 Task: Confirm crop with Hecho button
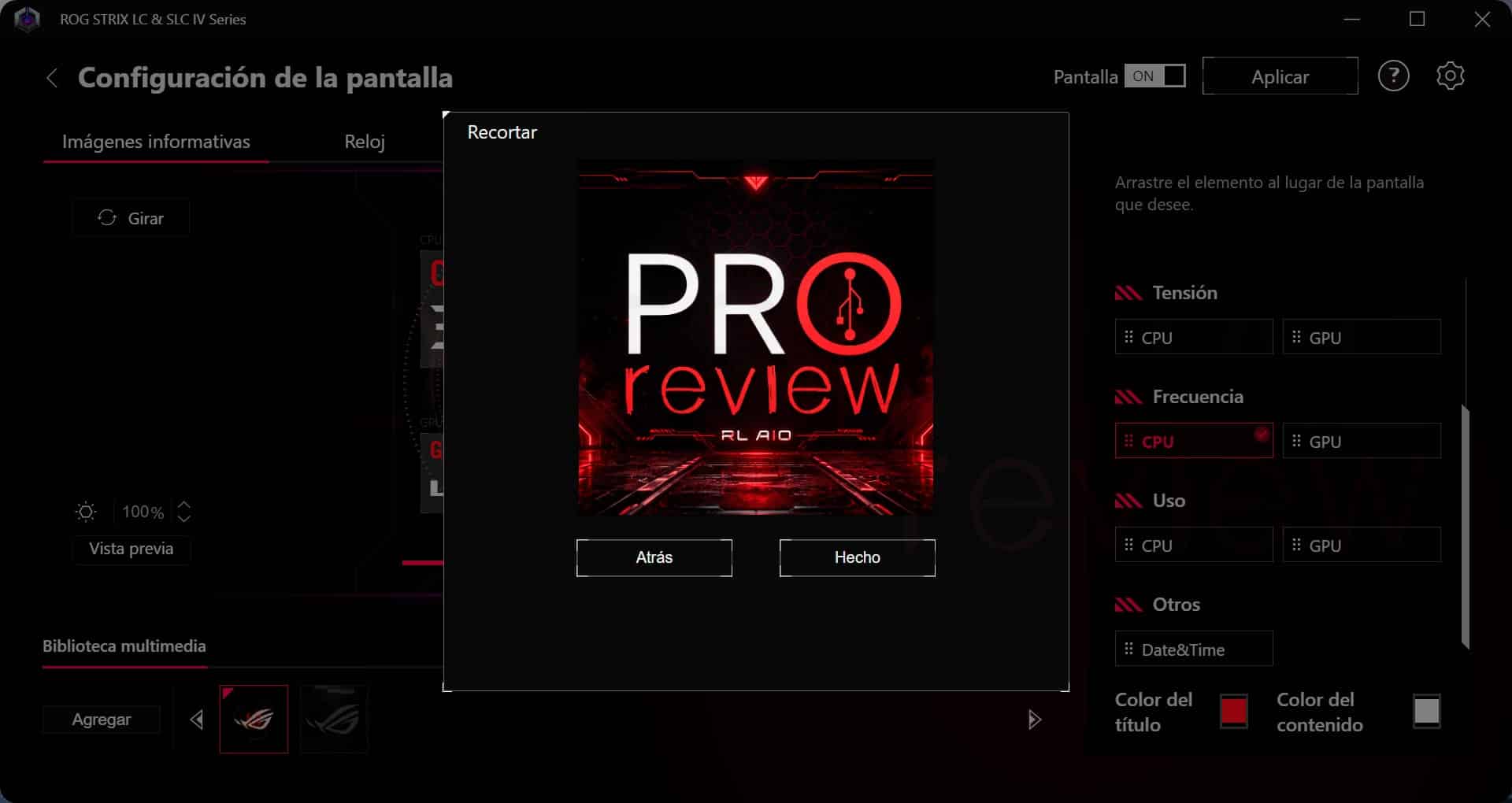tap(857, 557)
